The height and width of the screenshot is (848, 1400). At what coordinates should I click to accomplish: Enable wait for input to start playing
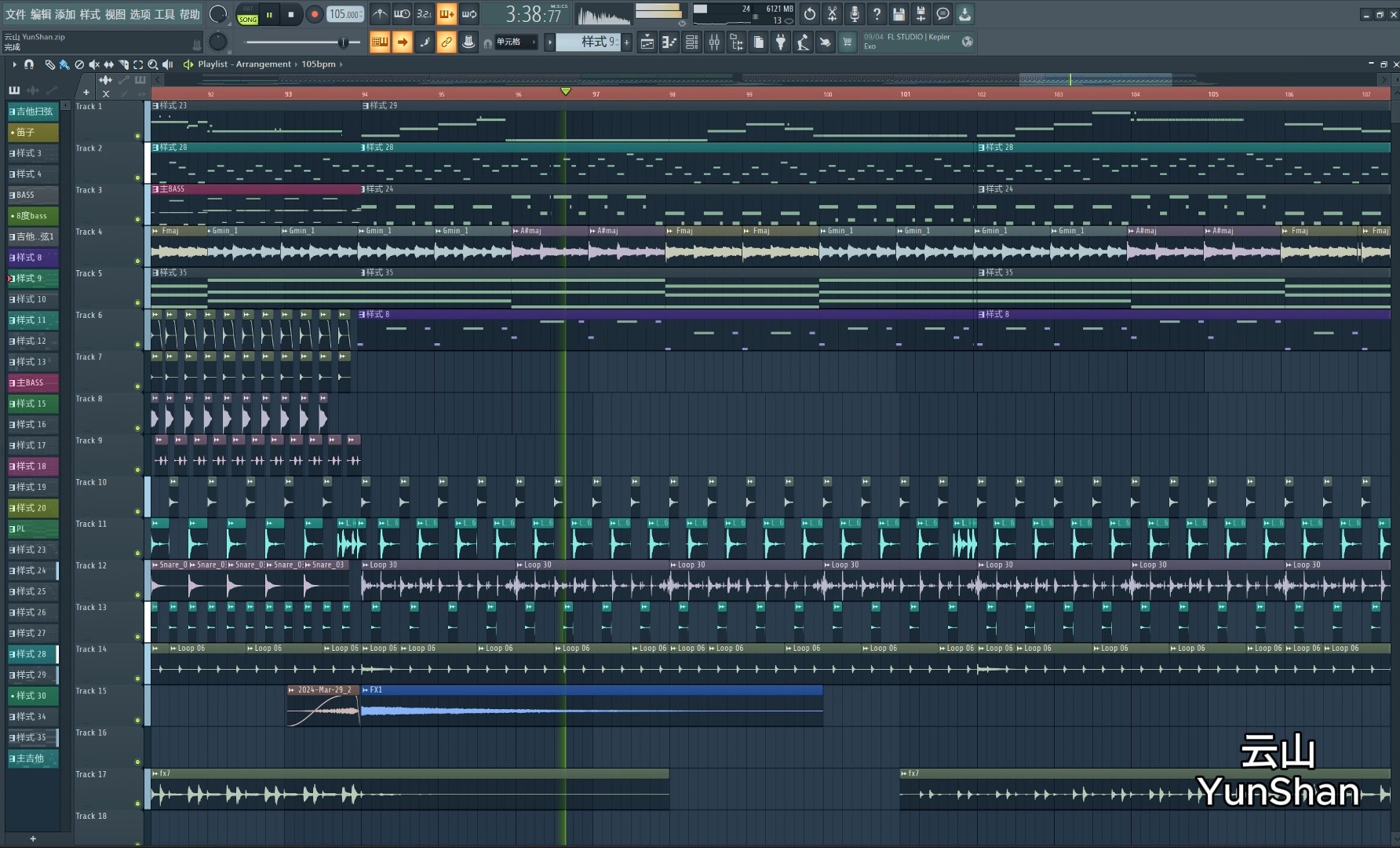point(402,13)
